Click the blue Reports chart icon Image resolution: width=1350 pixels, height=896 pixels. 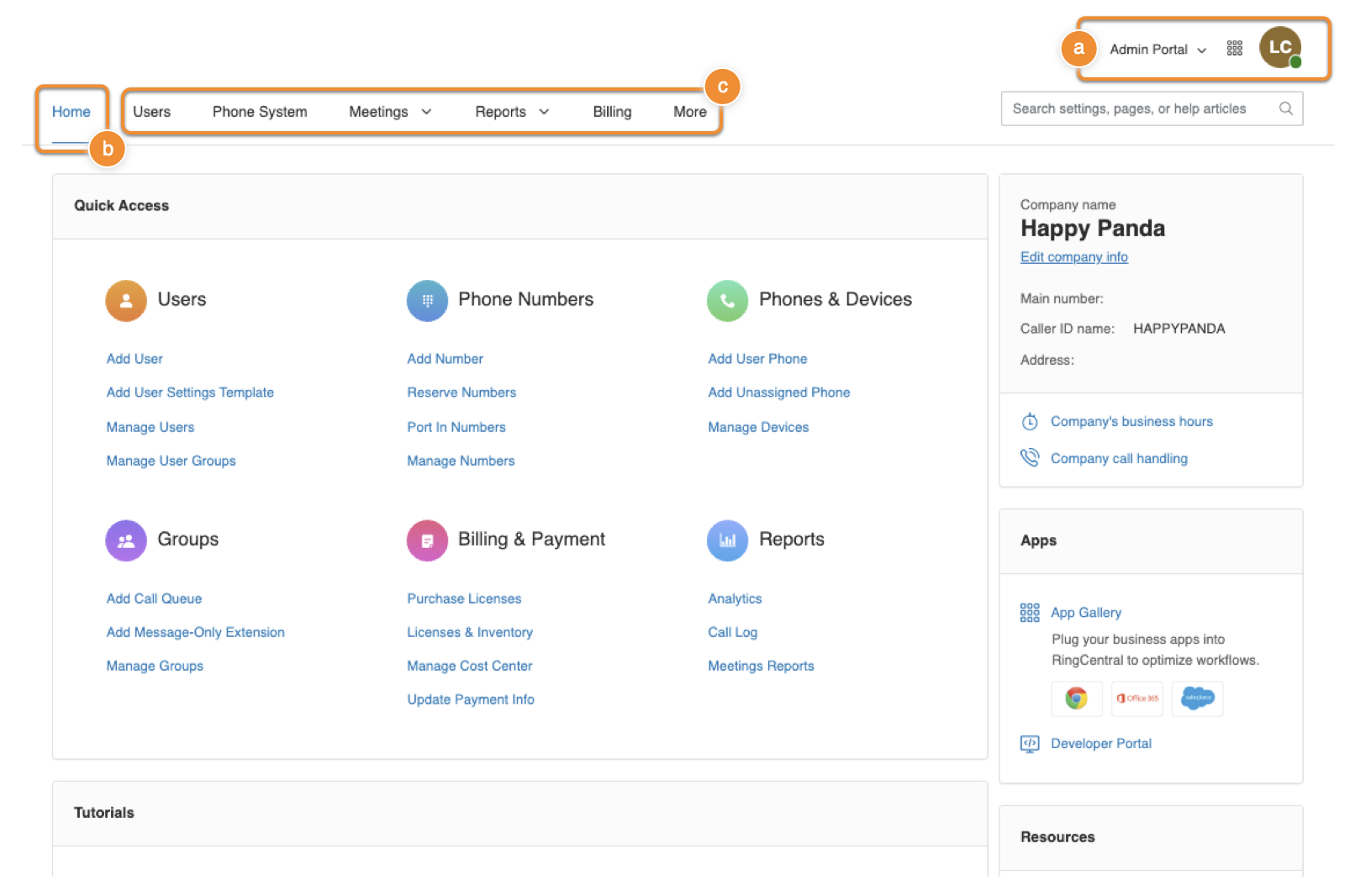[x=727, y=540]
